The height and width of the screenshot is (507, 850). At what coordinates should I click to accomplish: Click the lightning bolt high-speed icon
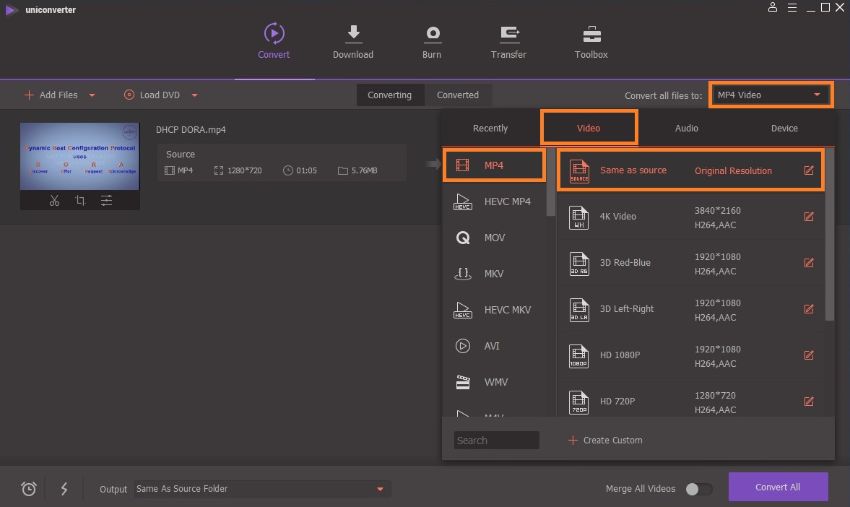click(64, 489)
